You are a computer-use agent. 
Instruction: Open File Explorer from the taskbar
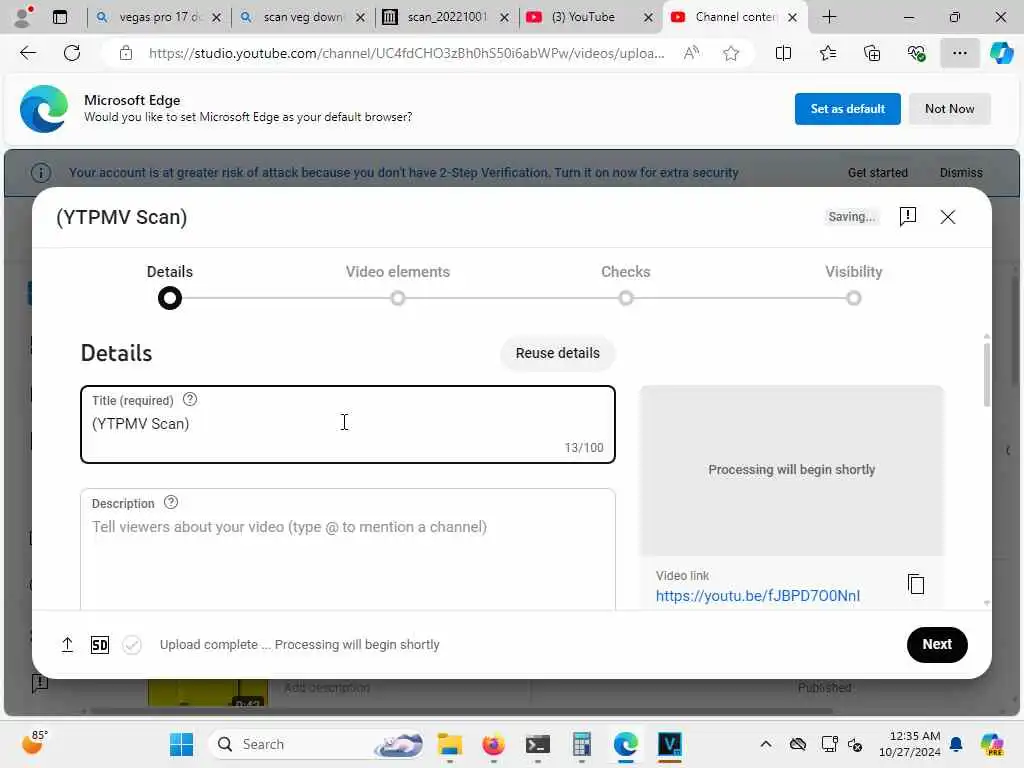[x=449, y=744]
